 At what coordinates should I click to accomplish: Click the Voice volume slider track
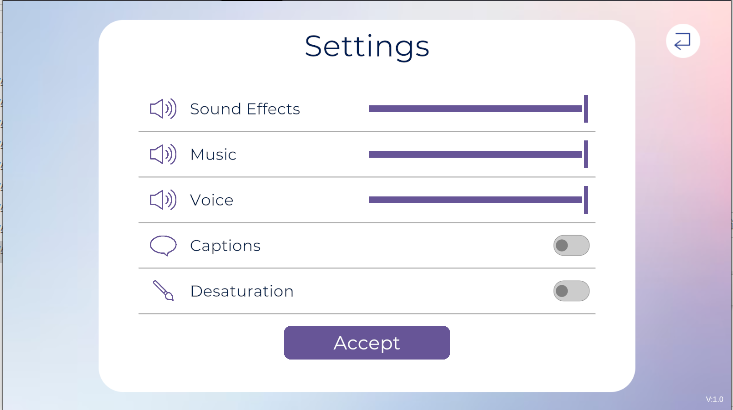475,200
